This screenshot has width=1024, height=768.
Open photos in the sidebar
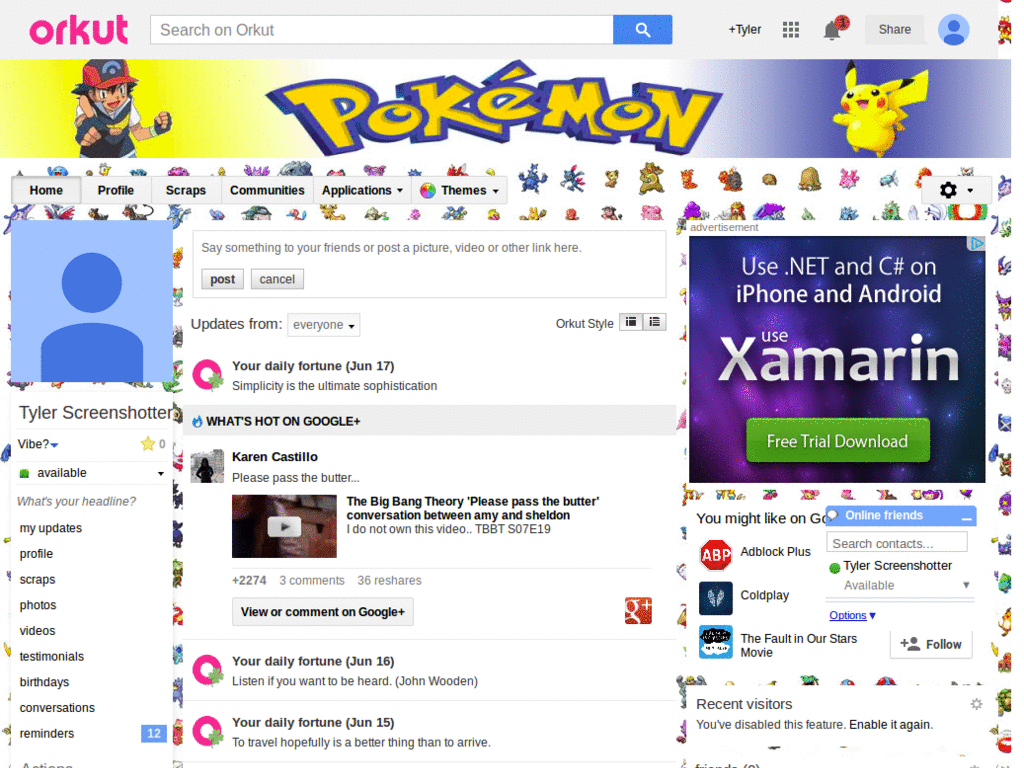coord(38,605)
